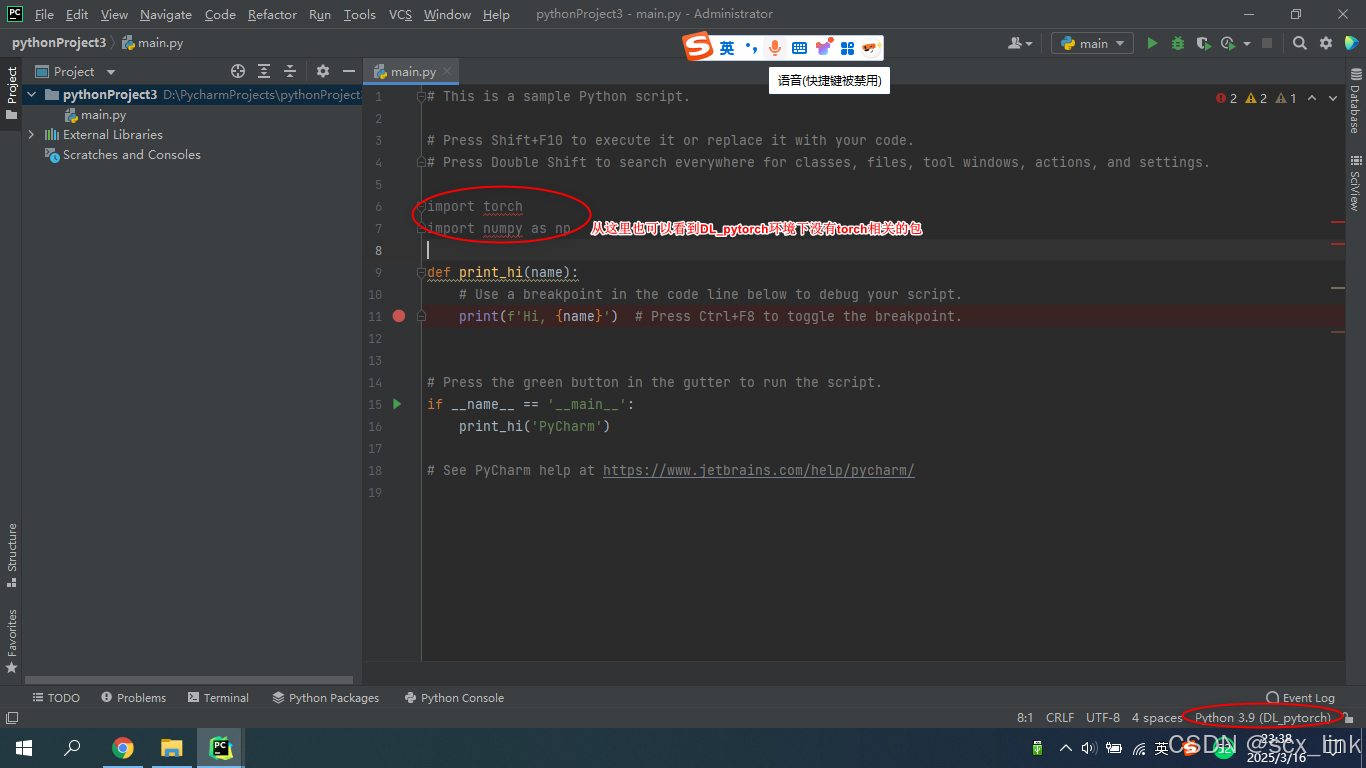Click Sogou toolbox grid icon
Viewport: 1366px width, 768px height.
coord(847,48)
